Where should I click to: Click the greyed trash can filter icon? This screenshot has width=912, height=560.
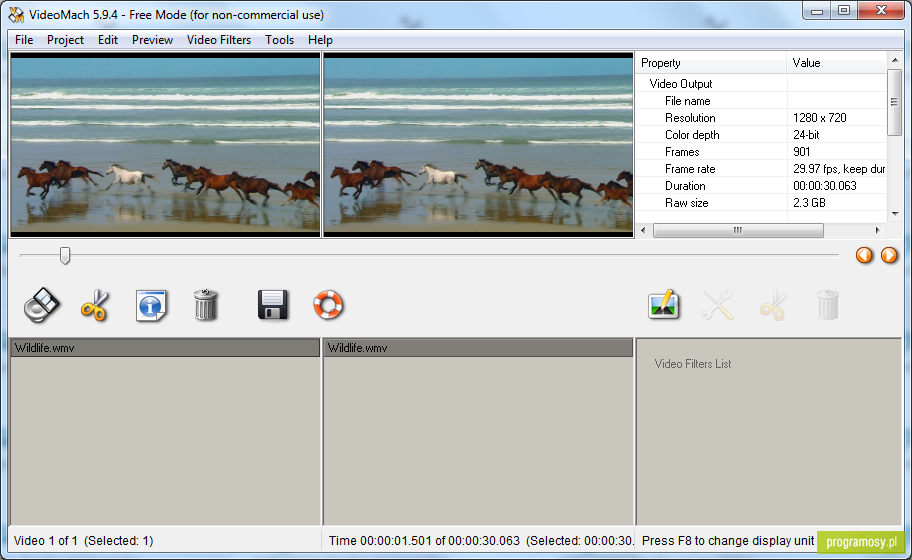(828, 305)
